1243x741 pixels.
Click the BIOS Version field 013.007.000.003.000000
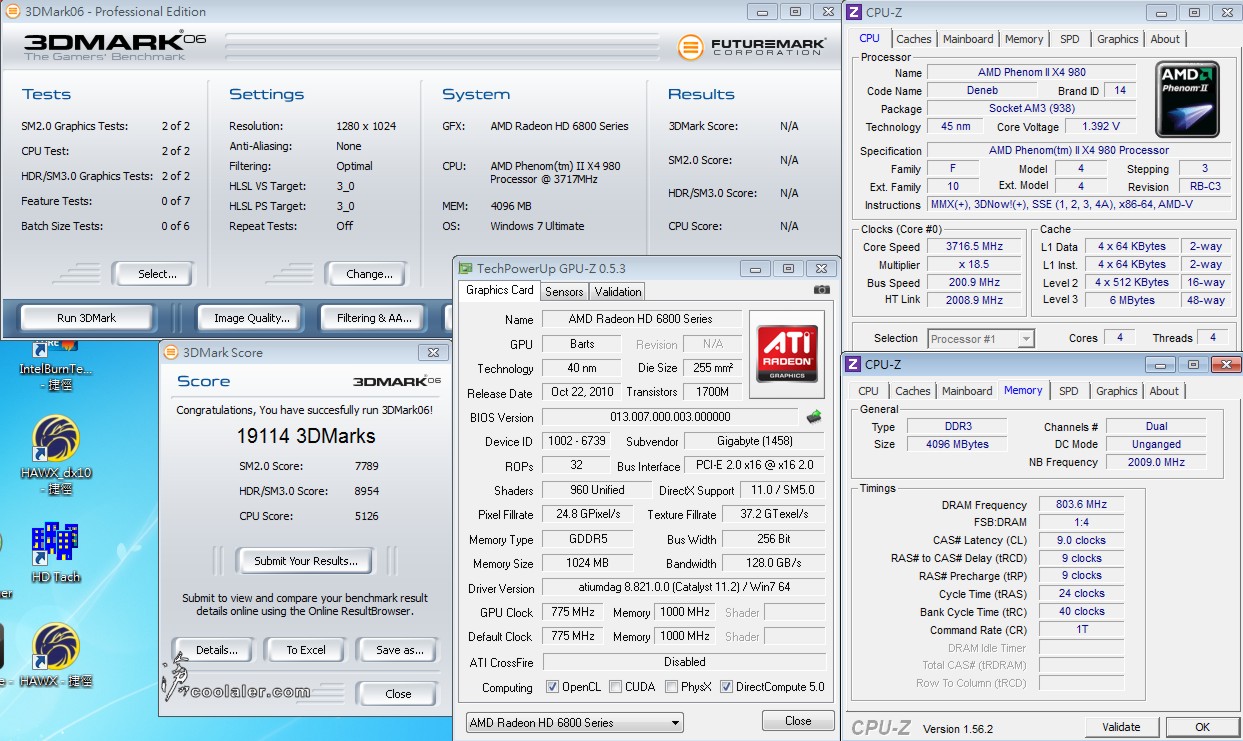tap(670, 417)
